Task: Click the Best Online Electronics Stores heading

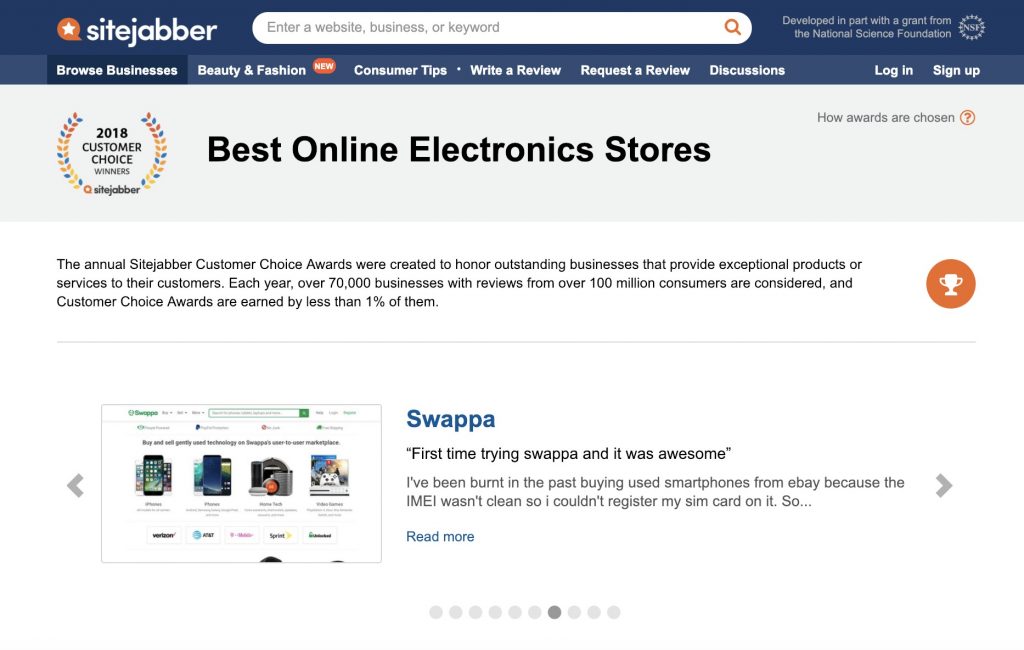Action: (x=458, y=150)
